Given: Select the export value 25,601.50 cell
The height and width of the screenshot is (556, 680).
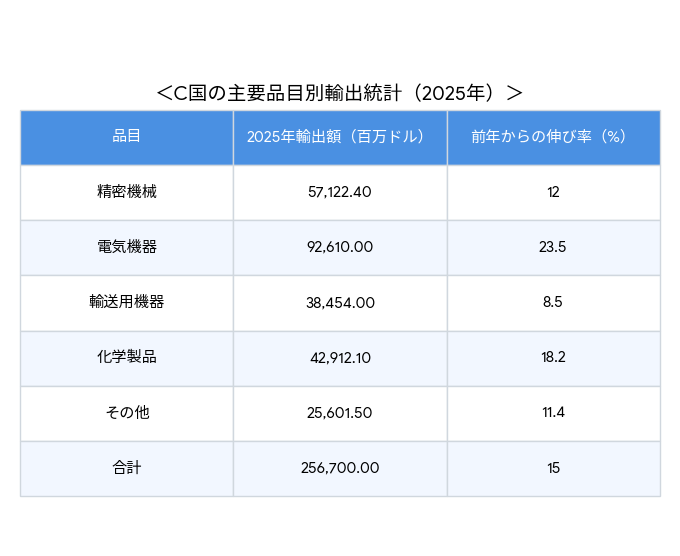Looking at the screenshot, I should click(340, 412).
